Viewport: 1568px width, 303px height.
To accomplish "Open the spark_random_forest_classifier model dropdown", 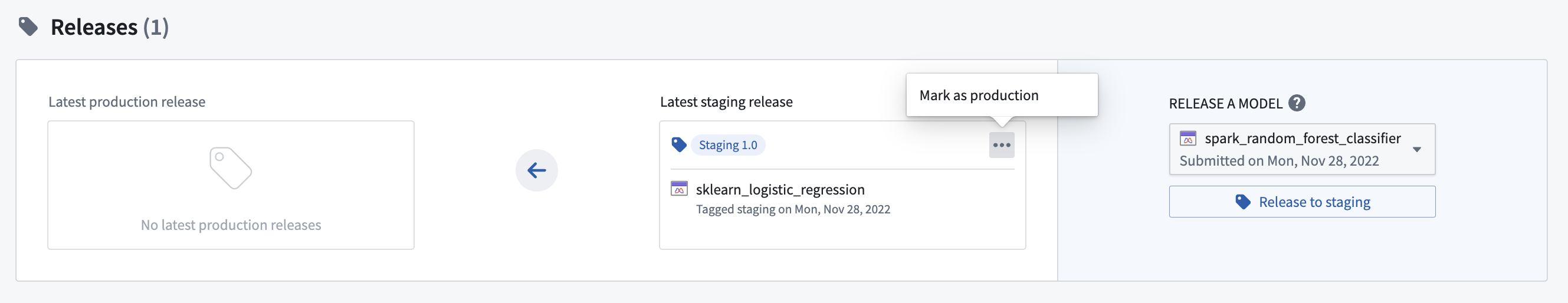I will [x=1301, y=150].
